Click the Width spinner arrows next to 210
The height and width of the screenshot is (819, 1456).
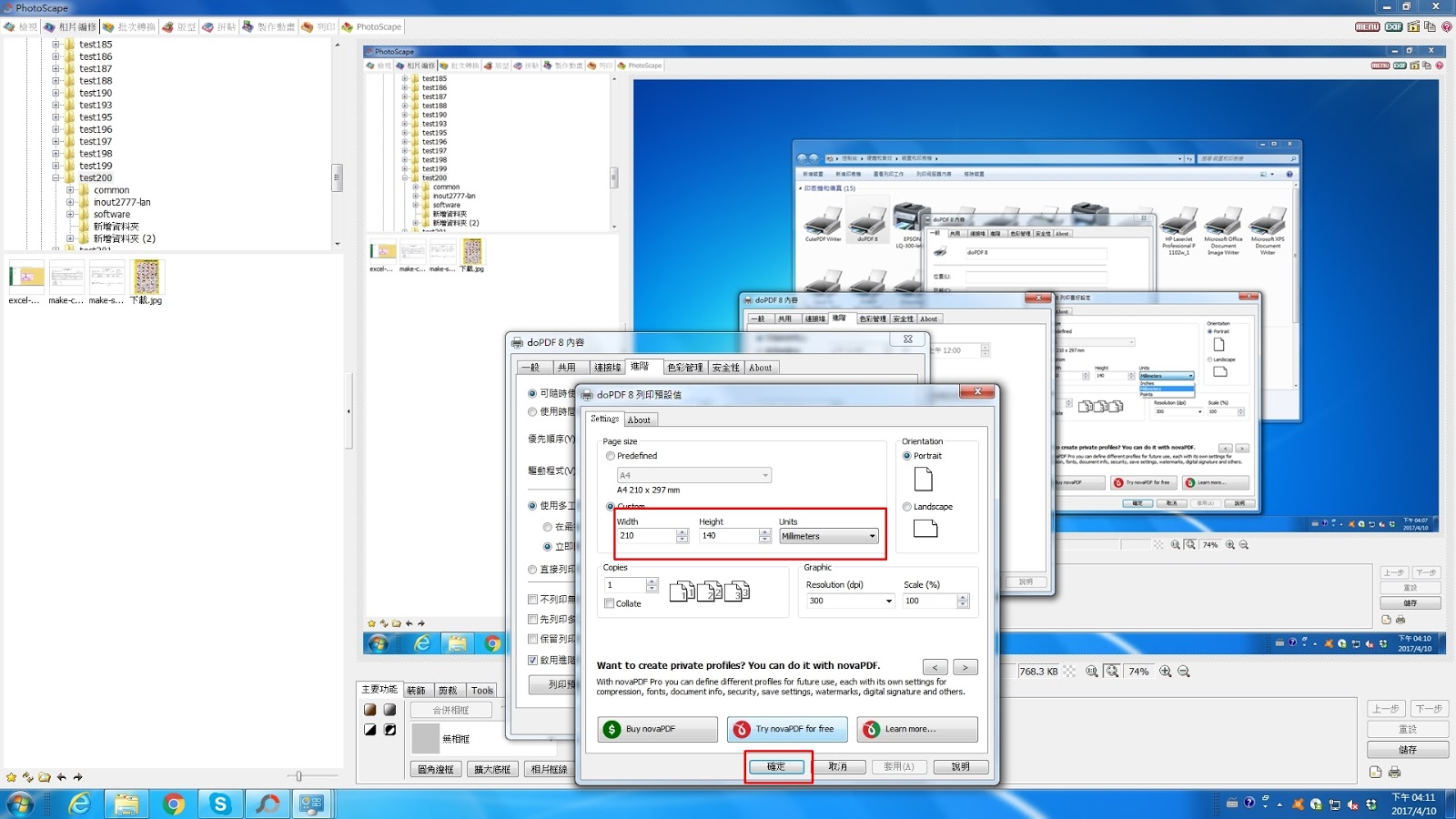[x=682, y=536]
